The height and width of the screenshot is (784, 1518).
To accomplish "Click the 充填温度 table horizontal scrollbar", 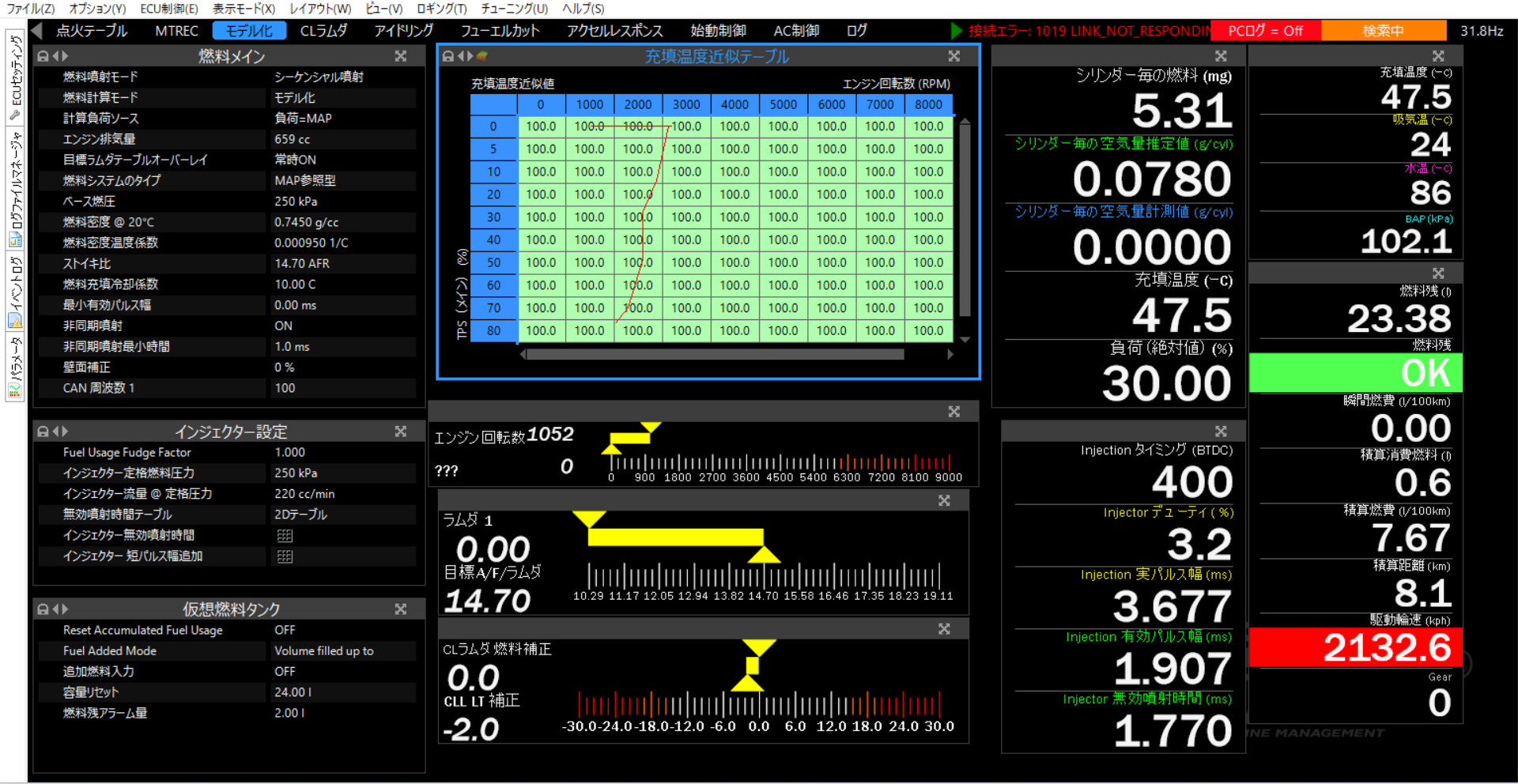I will (716, 355).
